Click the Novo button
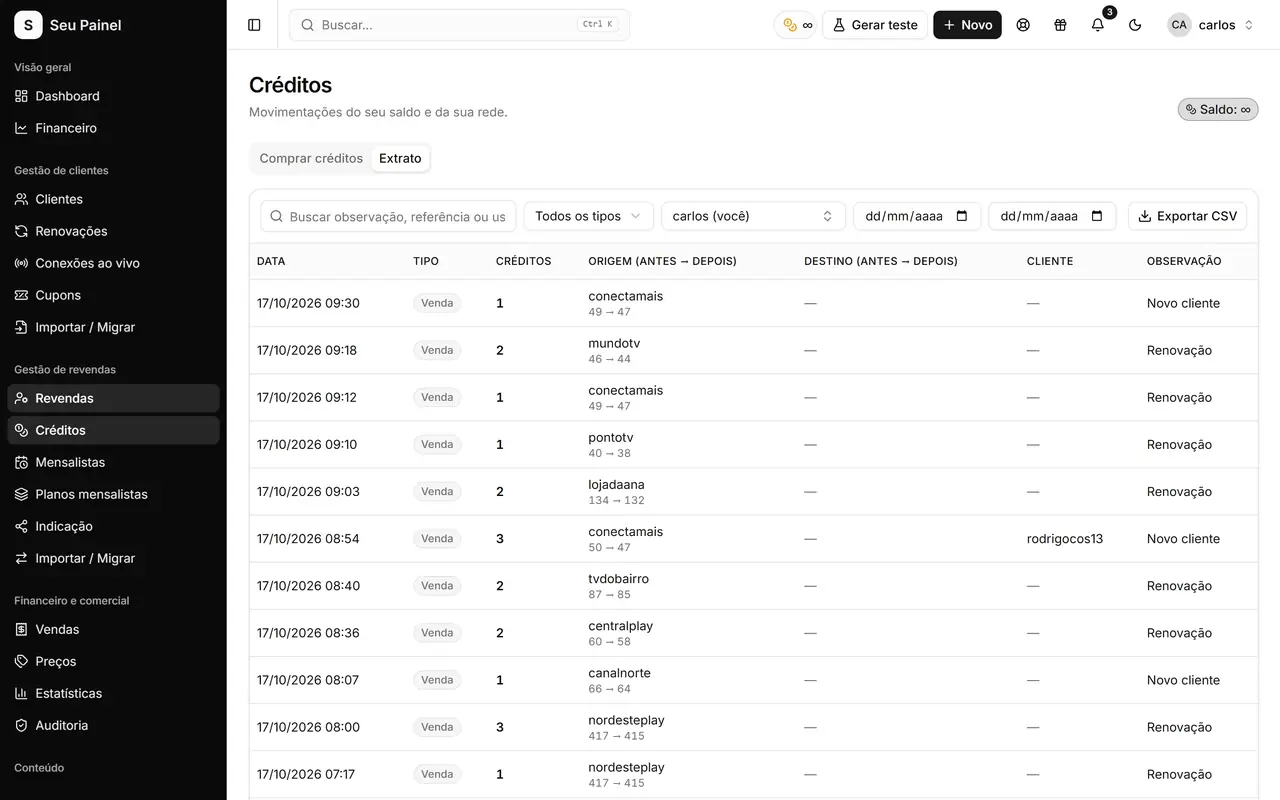The image size is (1280, 800). tap(967, 25)
